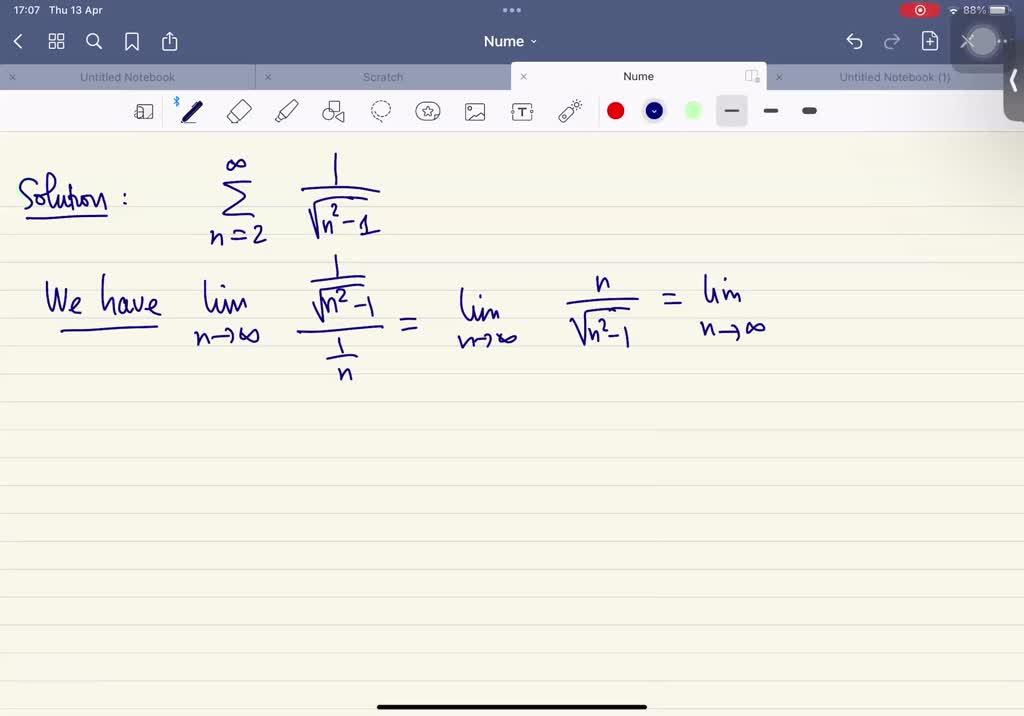Open the page thumbnails sidebar
Screen dimensions: 1024x716
point(144,111)
